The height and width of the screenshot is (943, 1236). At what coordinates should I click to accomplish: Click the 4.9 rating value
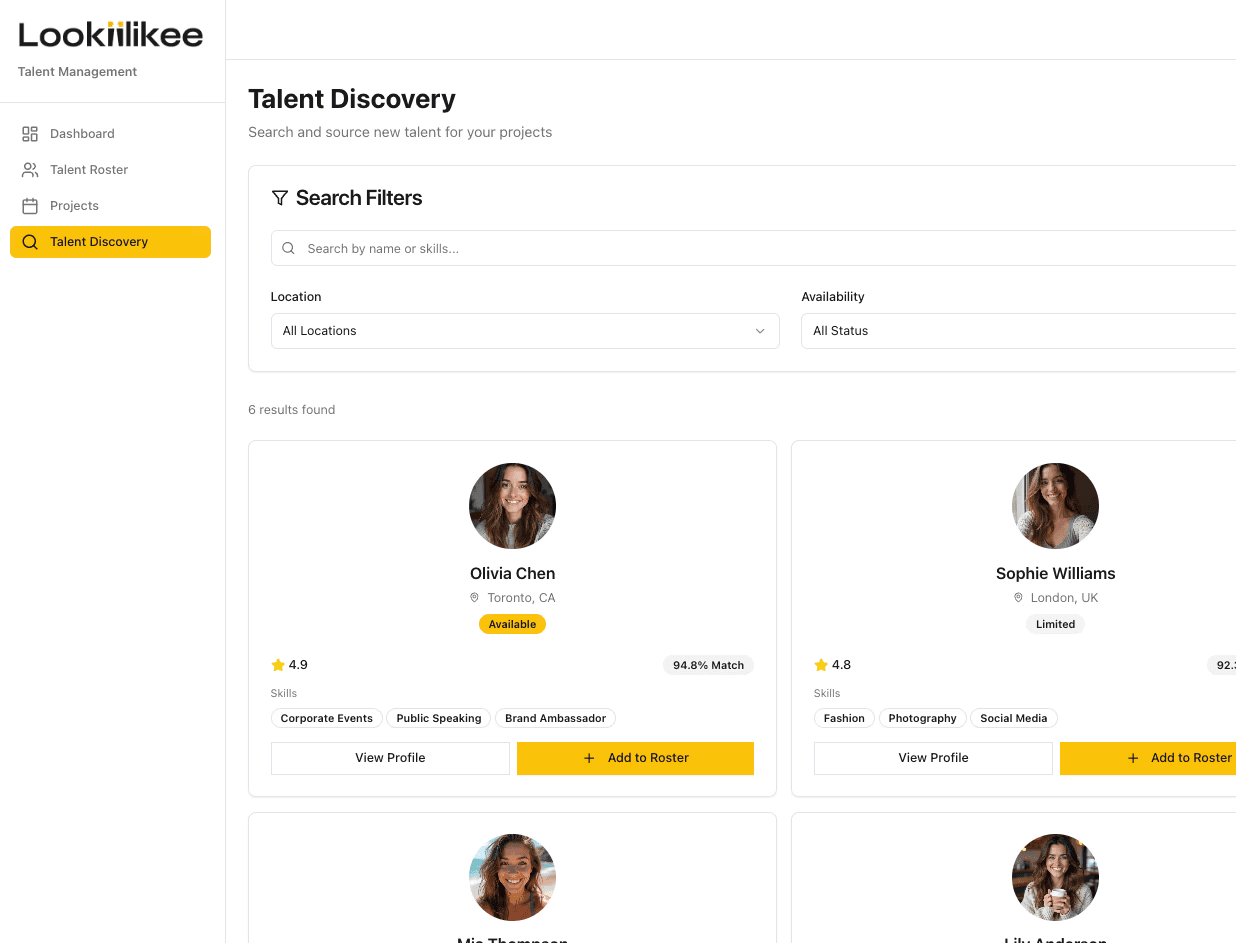point(298,664)
